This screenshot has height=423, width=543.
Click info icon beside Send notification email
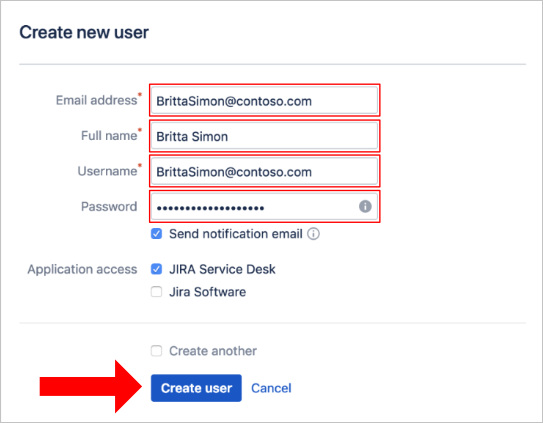[313, 234]
